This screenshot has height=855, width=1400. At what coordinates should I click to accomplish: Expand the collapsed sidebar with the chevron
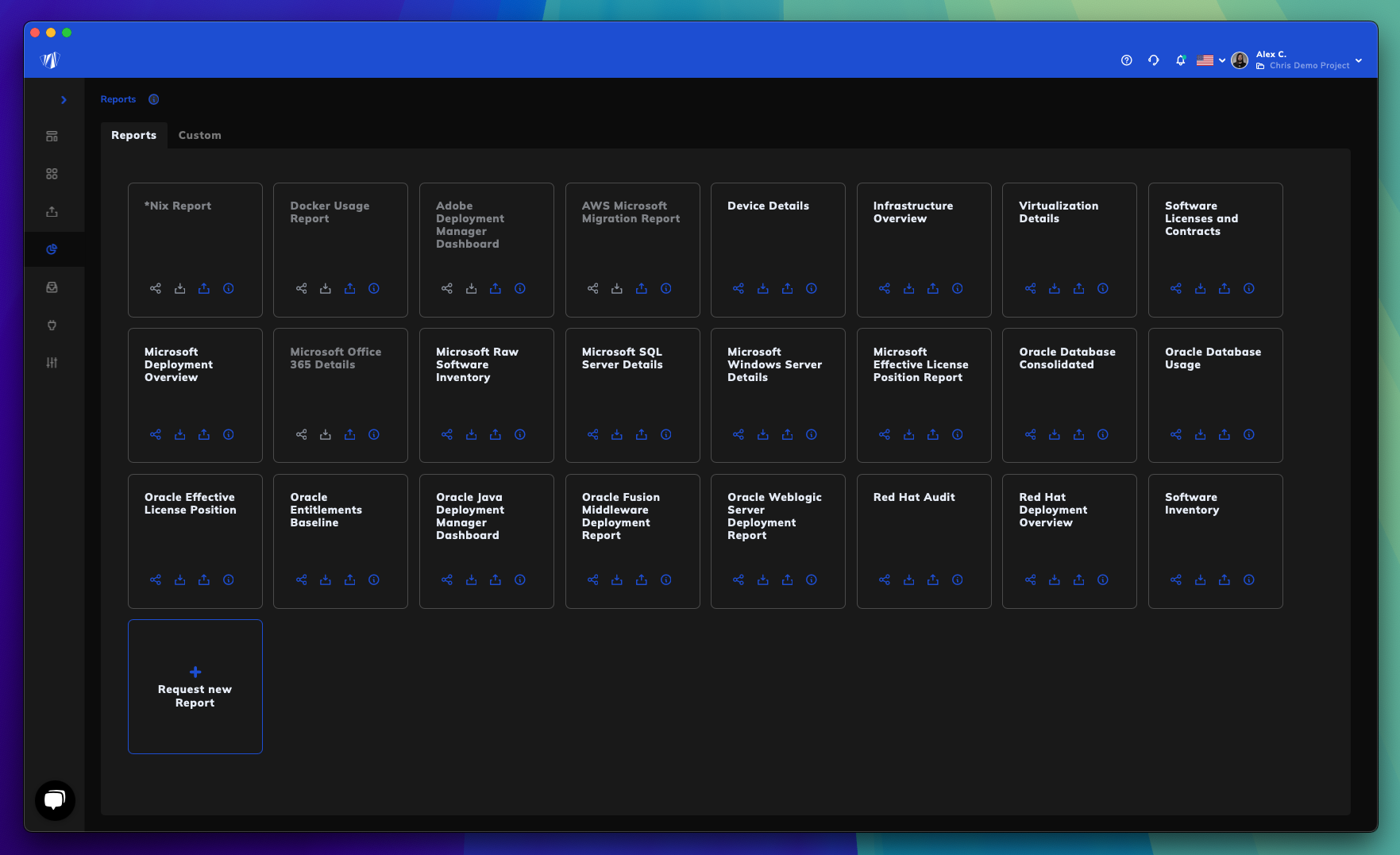click(64, 100)
